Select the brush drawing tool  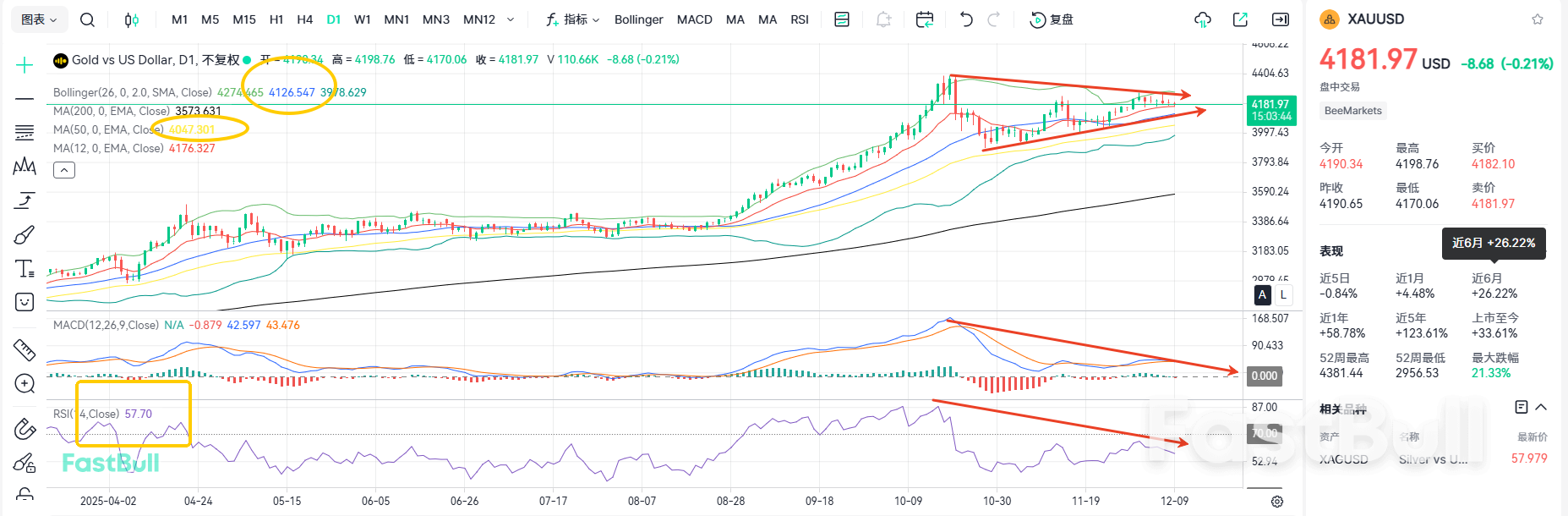[x=25, y=234]
